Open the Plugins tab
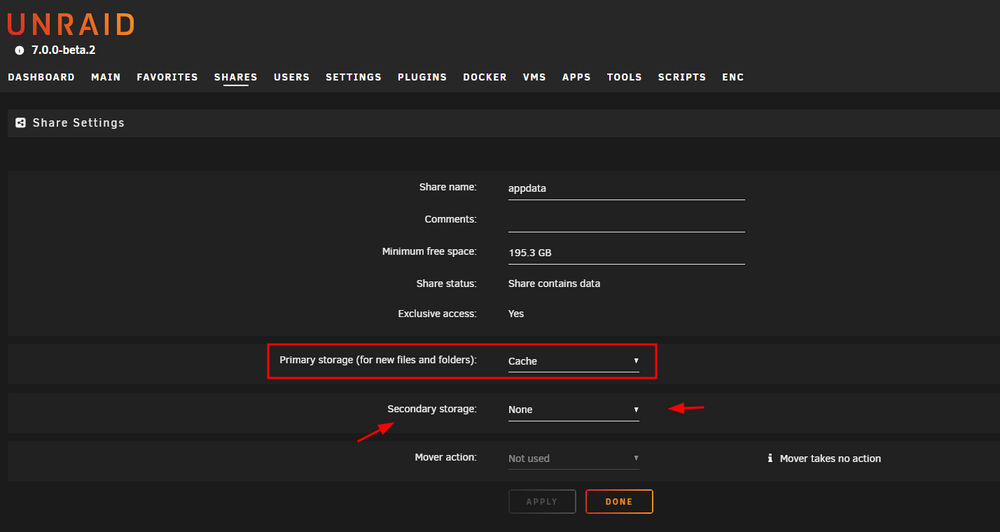 422,77
